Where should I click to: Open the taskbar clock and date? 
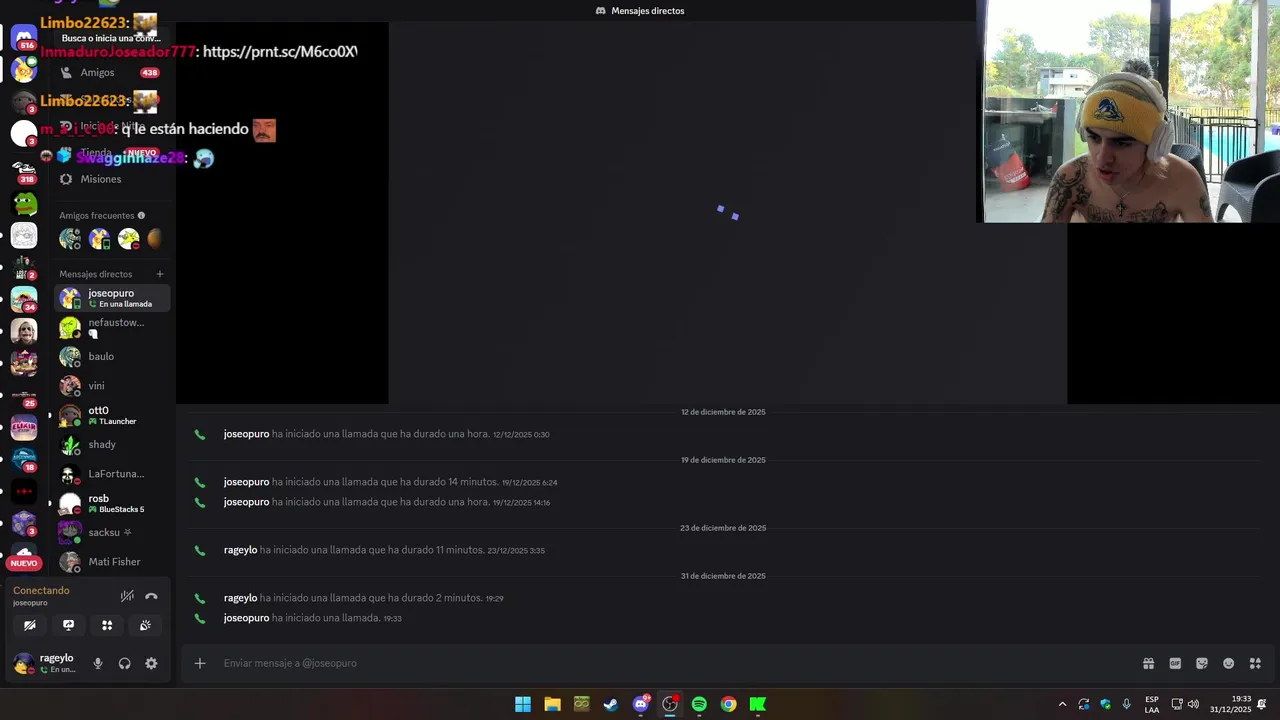pos(1230,704)
